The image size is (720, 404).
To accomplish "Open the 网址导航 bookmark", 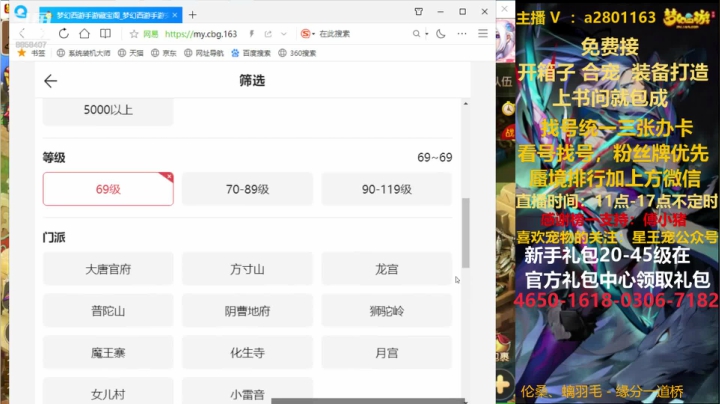I will [204, 53].
